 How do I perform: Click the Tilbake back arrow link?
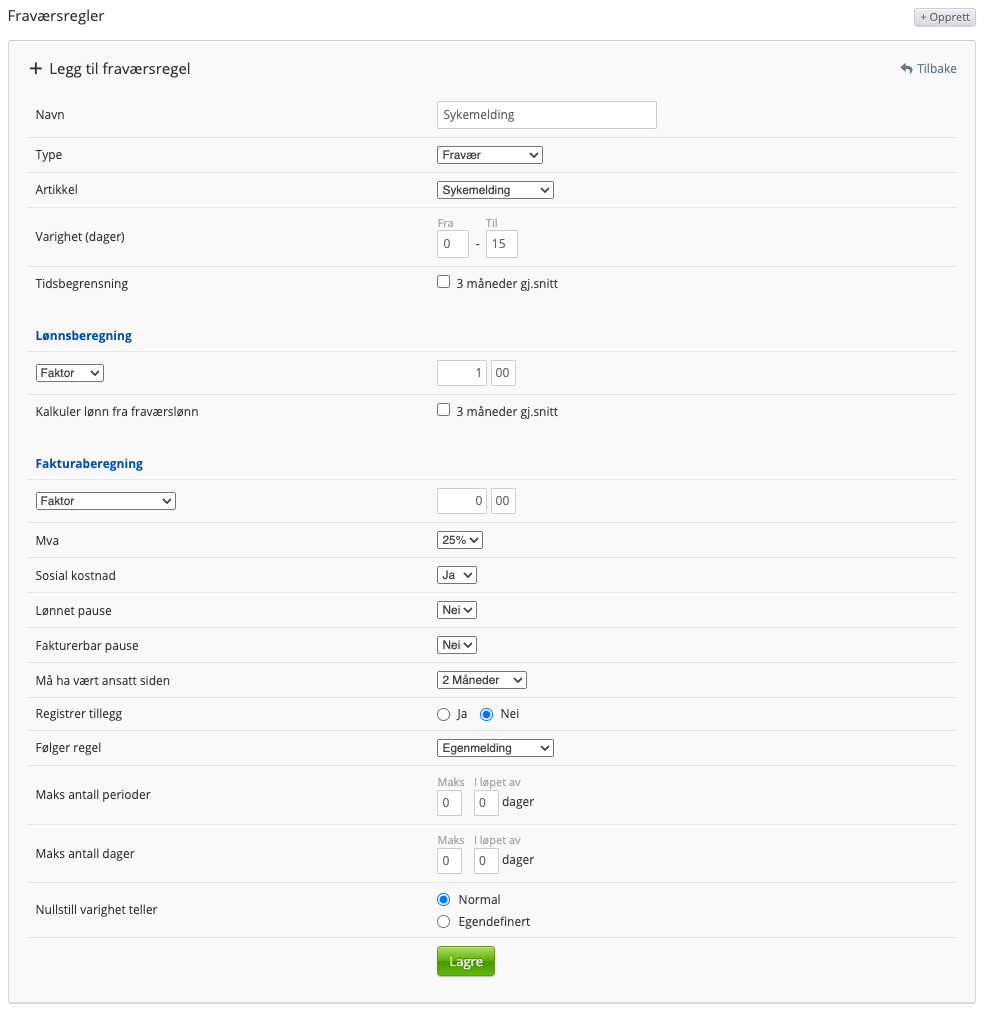click(x=928, y=69)
